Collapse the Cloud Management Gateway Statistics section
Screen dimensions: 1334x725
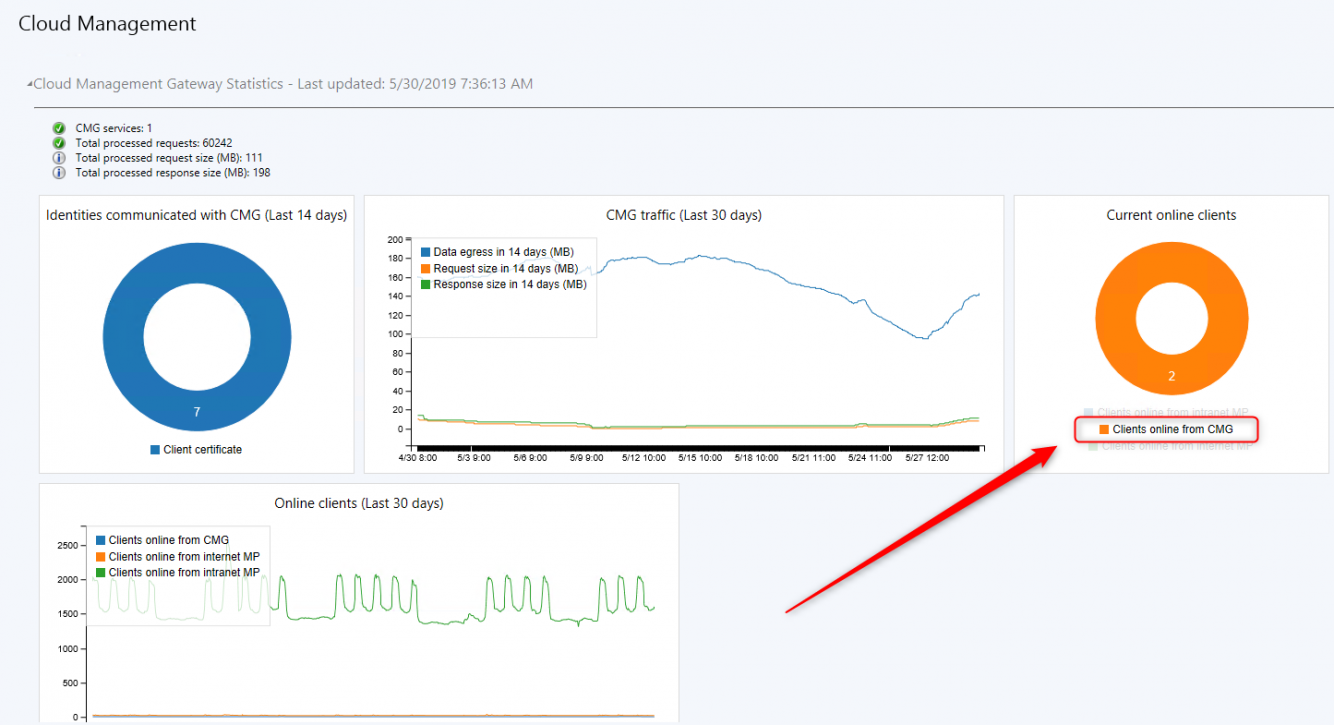(x=31, y=83)
